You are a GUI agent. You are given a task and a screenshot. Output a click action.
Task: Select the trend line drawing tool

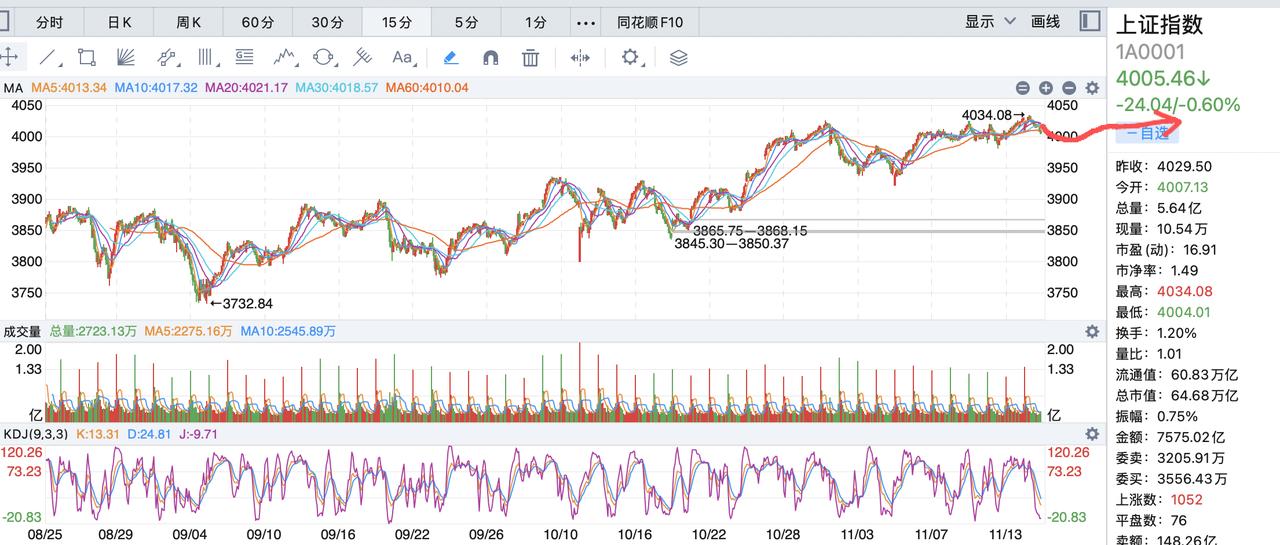click(x=48, y=57)
